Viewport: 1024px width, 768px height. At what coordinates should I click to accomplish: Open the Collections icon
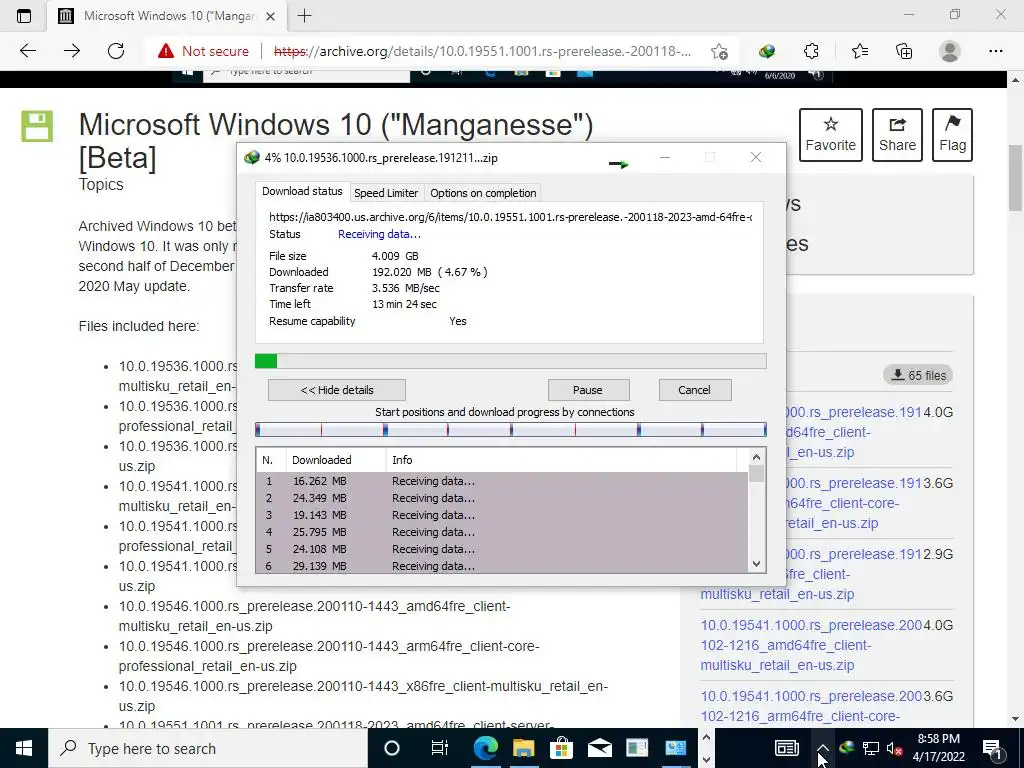(904, 51)
